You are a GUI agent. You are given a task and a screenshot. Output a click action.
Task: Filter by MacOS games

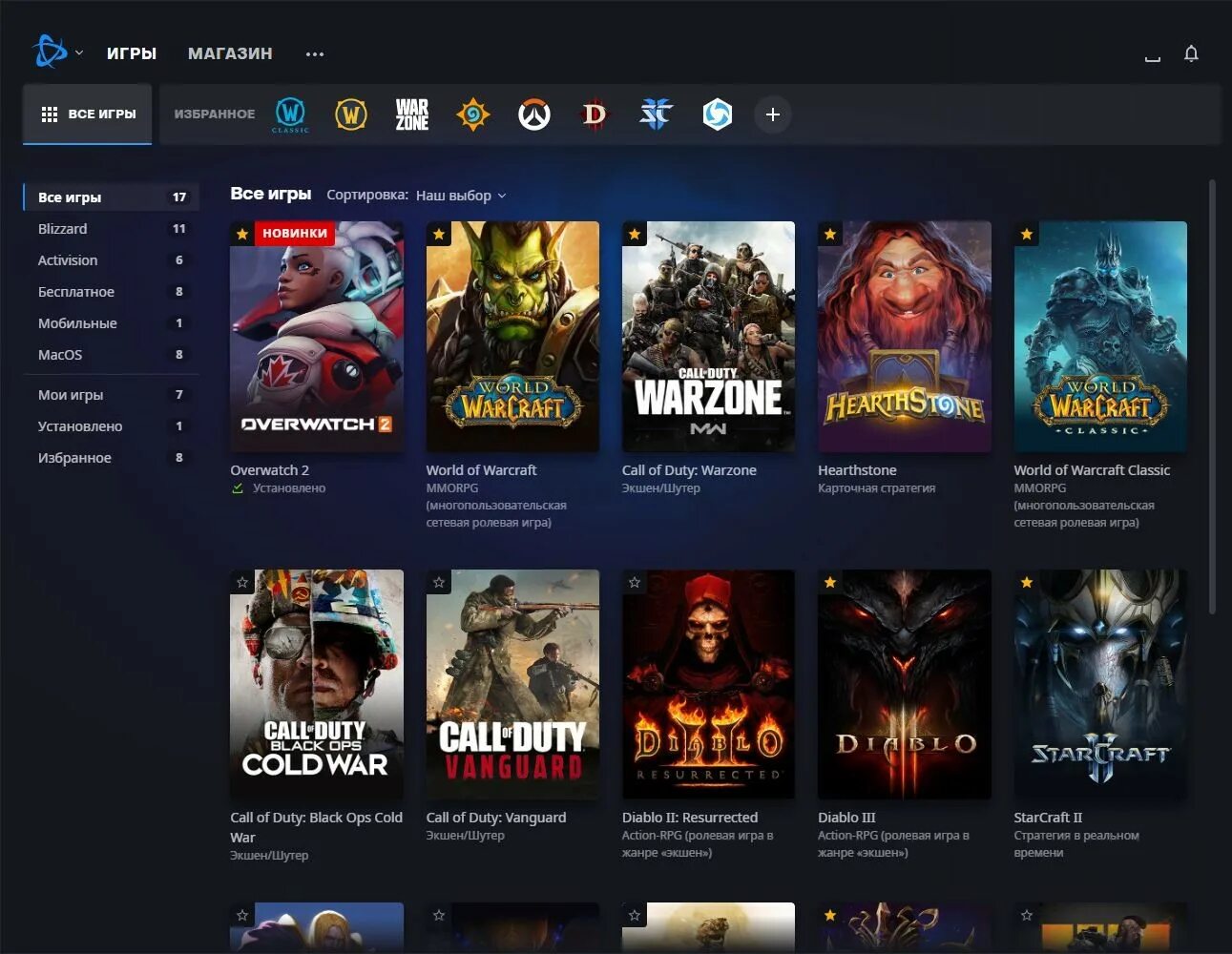[111, 355]
